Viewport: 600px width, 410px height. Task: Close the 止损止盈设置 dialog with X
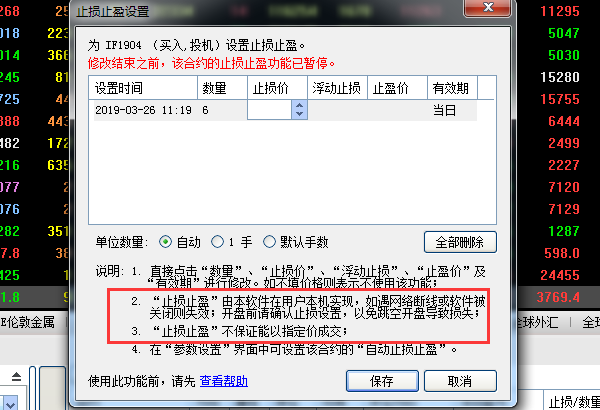tap(488, 7)
